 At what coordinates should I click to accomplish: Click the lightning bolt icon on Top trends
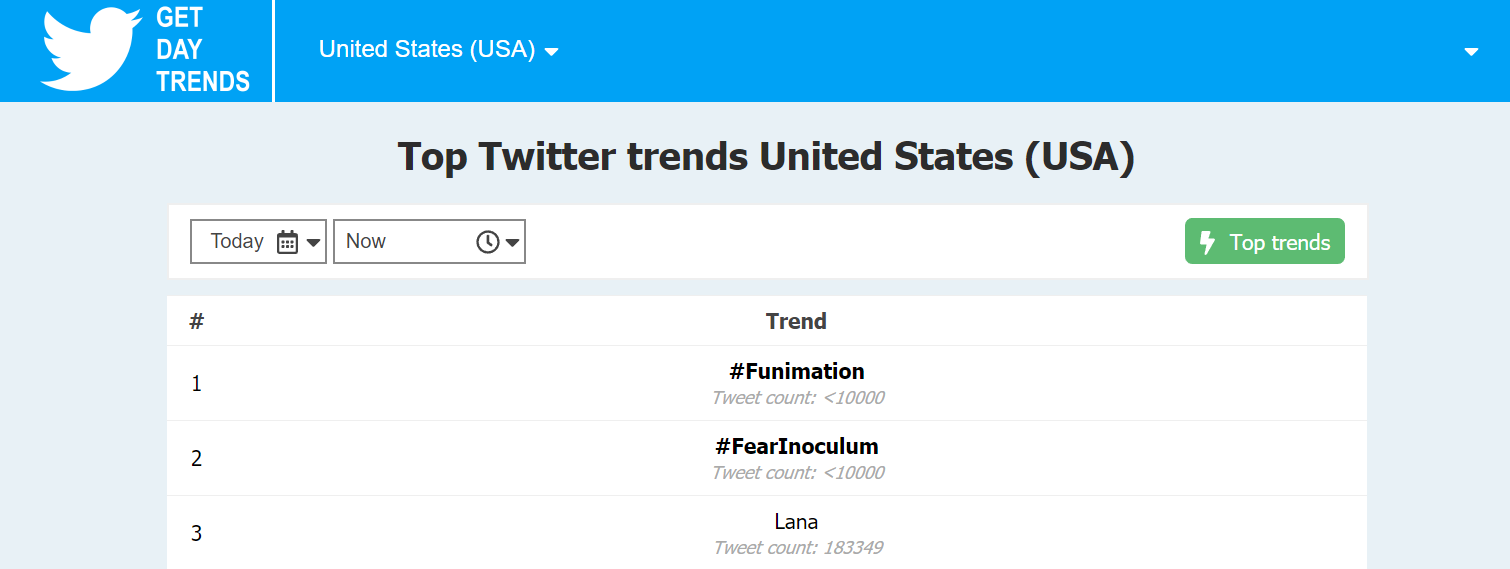click(x=1207, y=242)
